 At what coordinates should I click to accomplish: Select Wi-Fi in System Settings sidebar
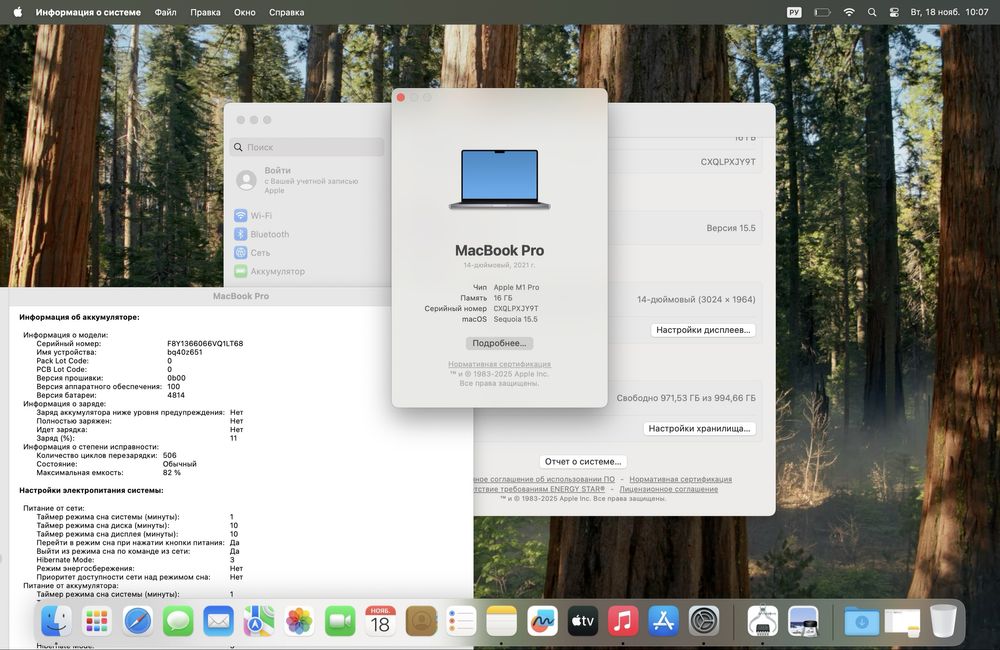click(253, 216)
